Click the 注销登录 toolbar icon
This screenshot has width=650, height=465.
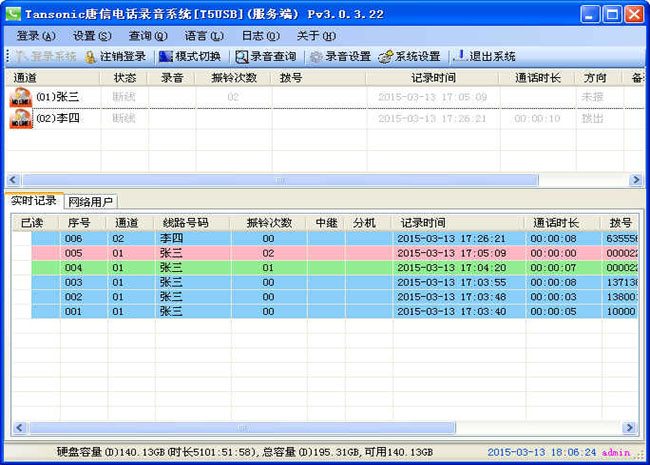(91, 57)
